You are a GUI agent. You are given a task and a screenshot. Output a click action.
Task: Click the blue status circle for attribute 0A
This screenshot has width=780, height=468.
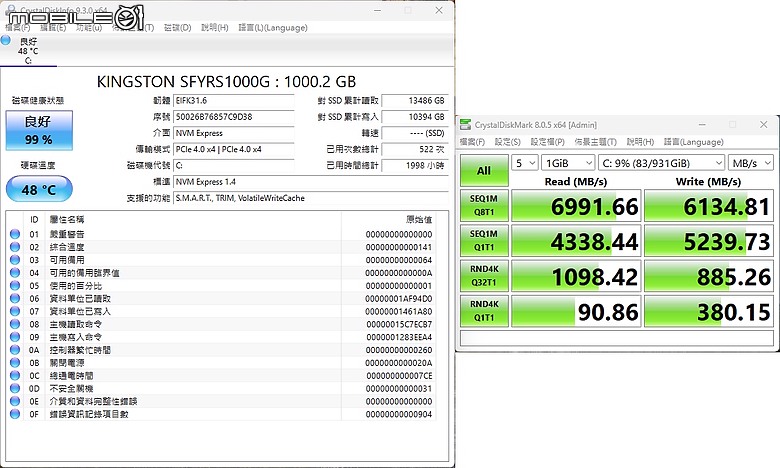[x=15, y=350]
